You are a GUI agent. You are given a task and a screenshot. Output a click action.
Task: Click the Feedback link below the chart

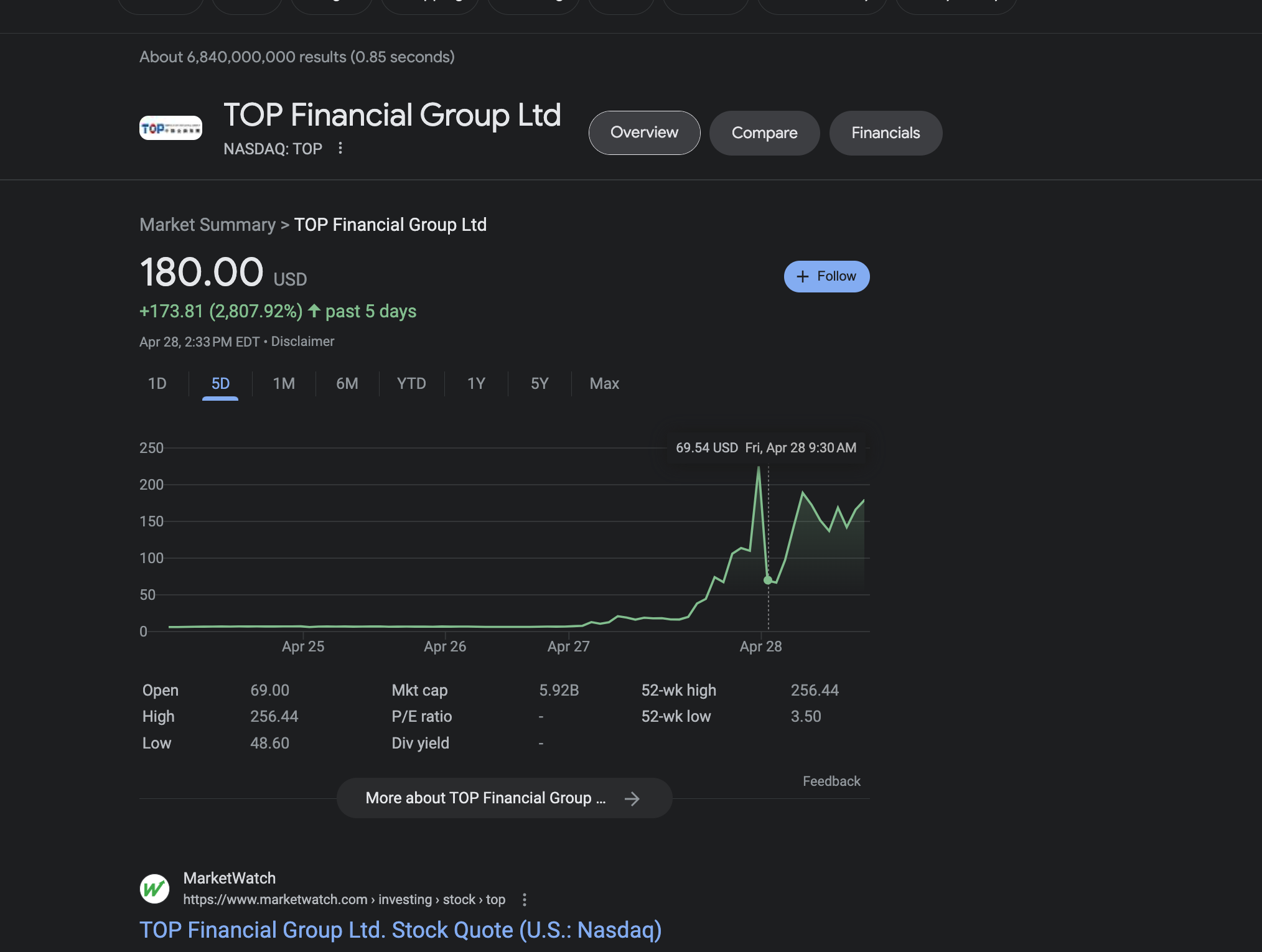[x=831, y=782]
